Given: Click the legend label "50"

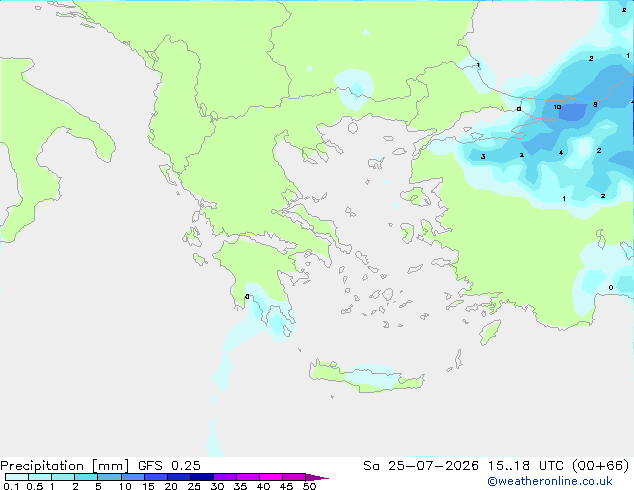Looking at the screenshot, I should tap(309, 486).
